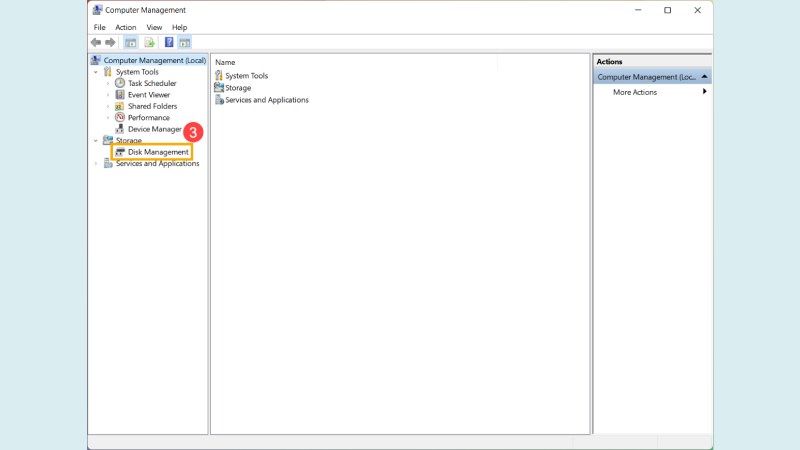Click the Storage icon in the tree
800x450 pixels.
tap(108, 140)
